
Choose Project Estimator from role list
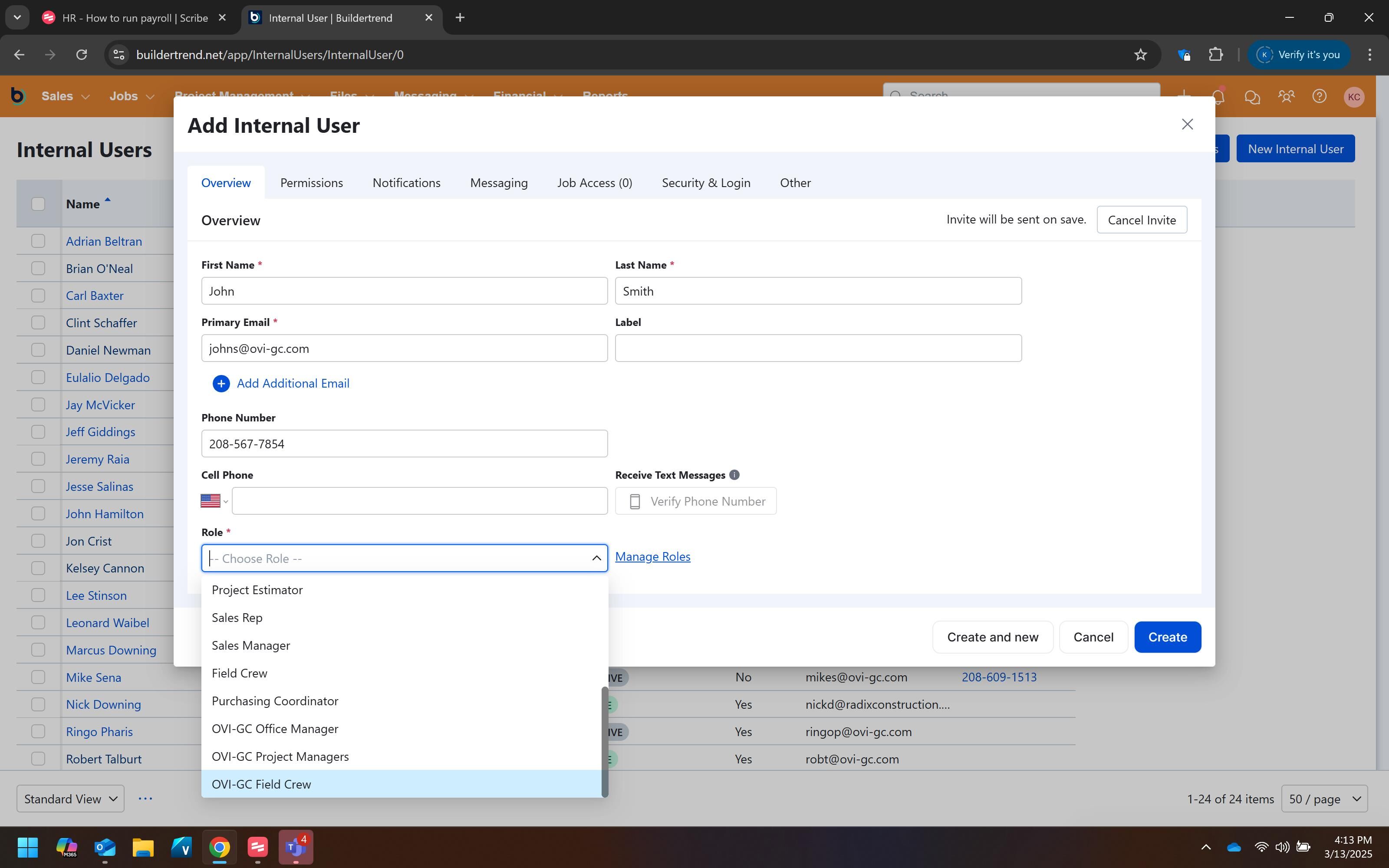[402, 590]
